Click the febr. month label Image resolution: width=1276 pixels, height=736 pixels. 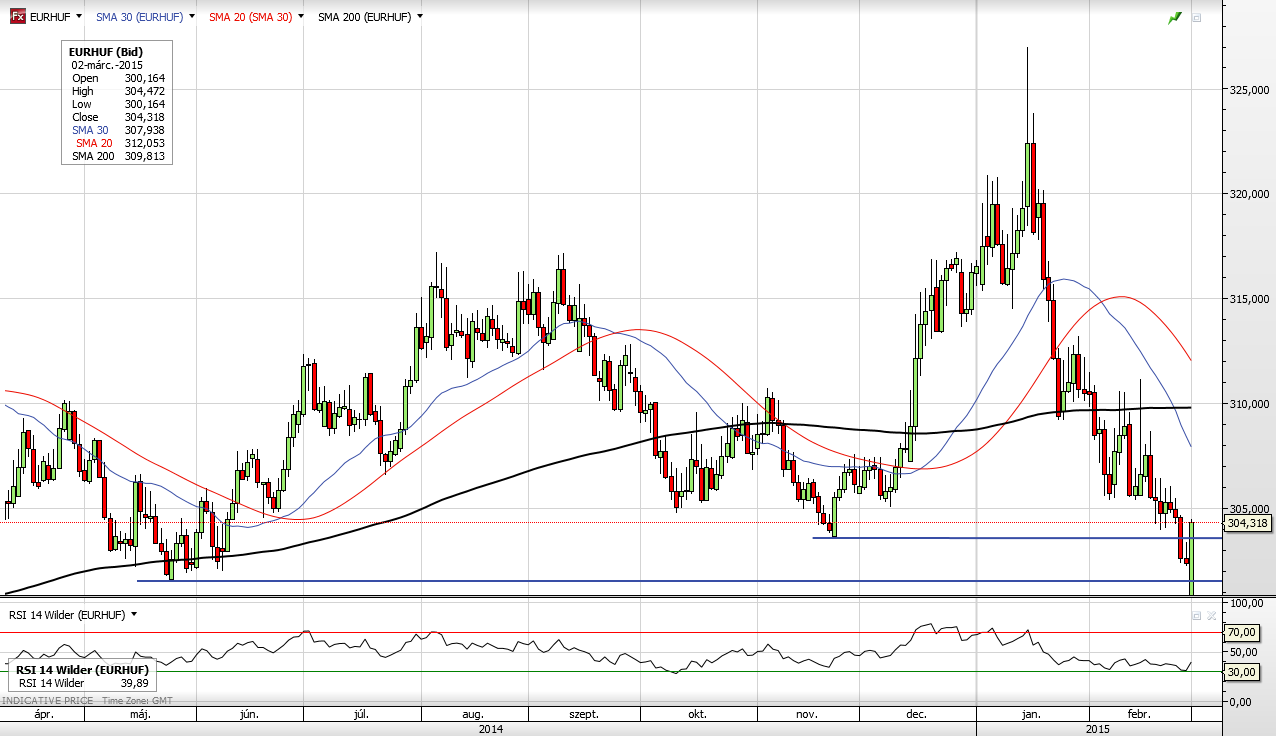click(1139, 714)
